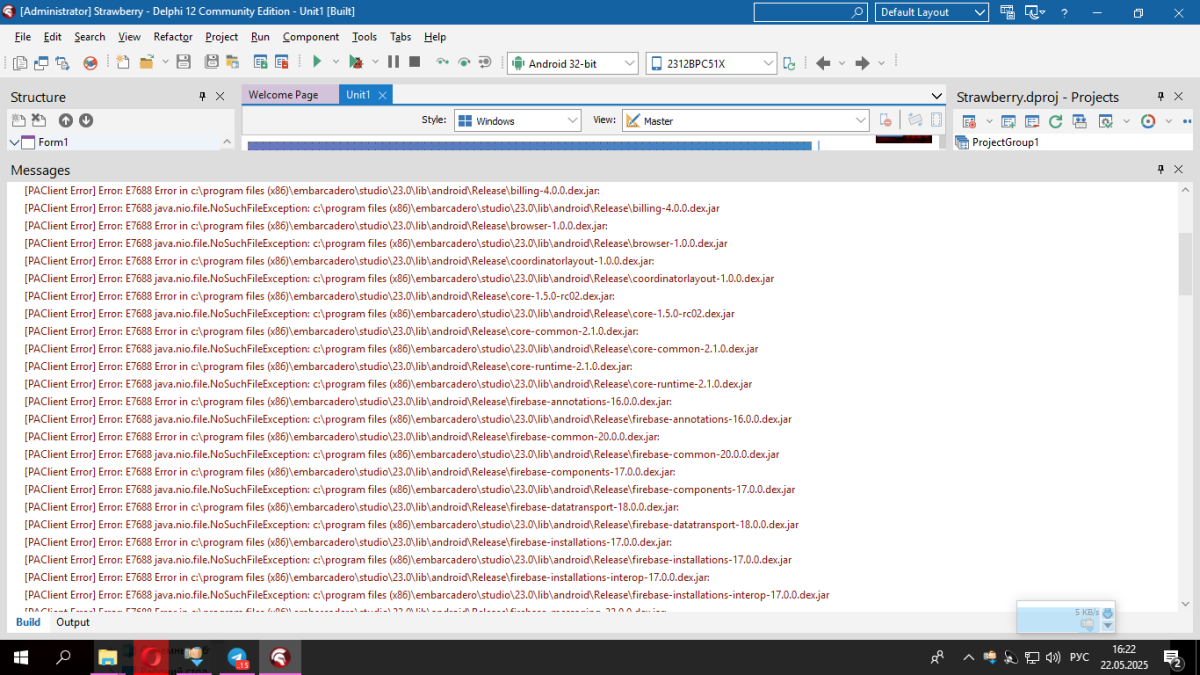Click the Add New Project icon in the Projects panel
The image size is (1200, 675).
(1008, 121)
